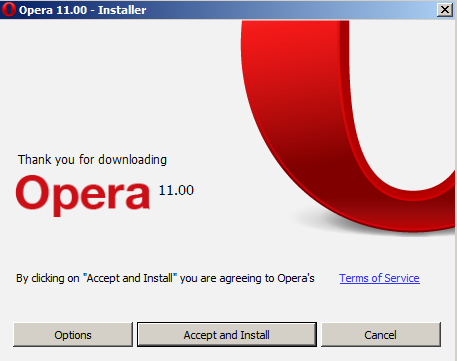Cancel the Opera installation
The image size is (457, 361).
pyautogui.click(x=381, y=335)
